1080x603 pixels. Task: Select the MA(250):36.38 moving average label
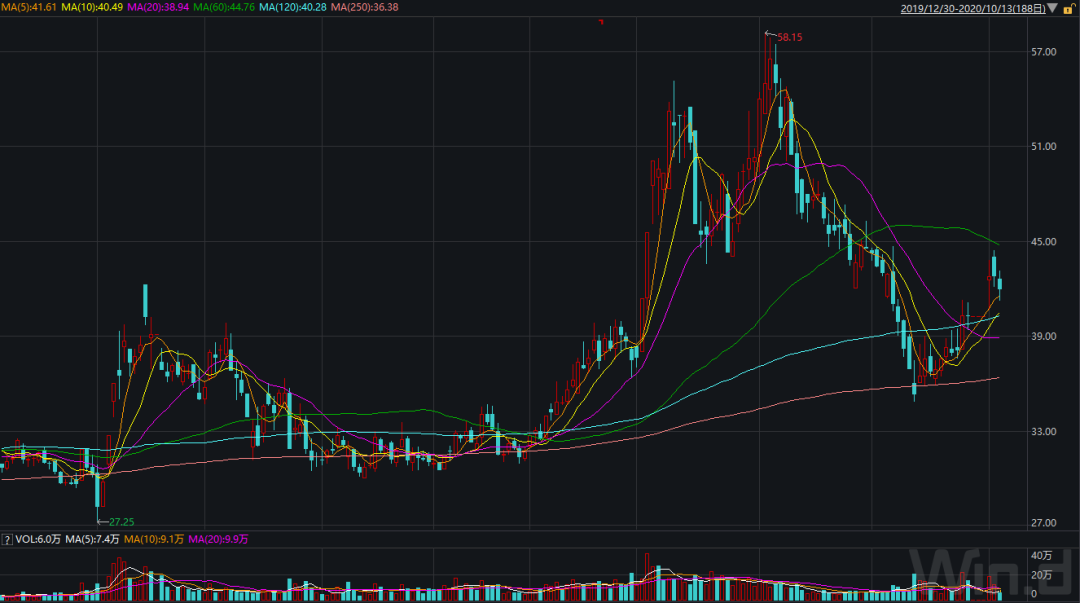pos(364,7)
